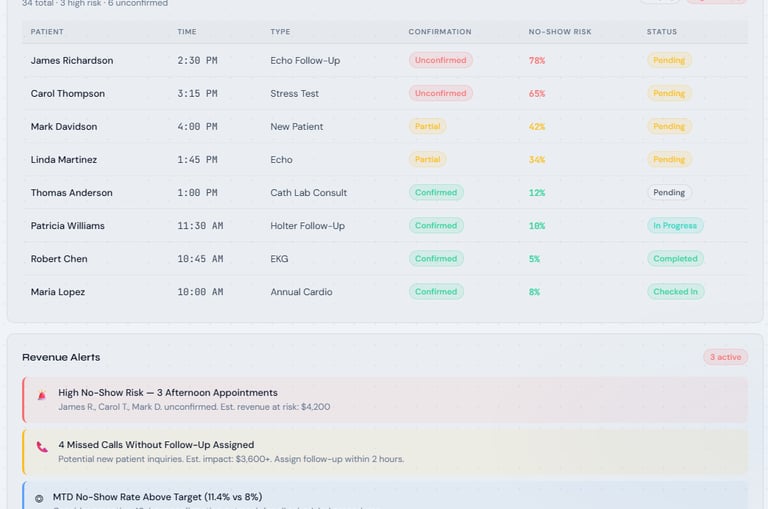This screenshot has height=509, width=768.
Task: Sort by the TIME column header
Action: (187, 32)
